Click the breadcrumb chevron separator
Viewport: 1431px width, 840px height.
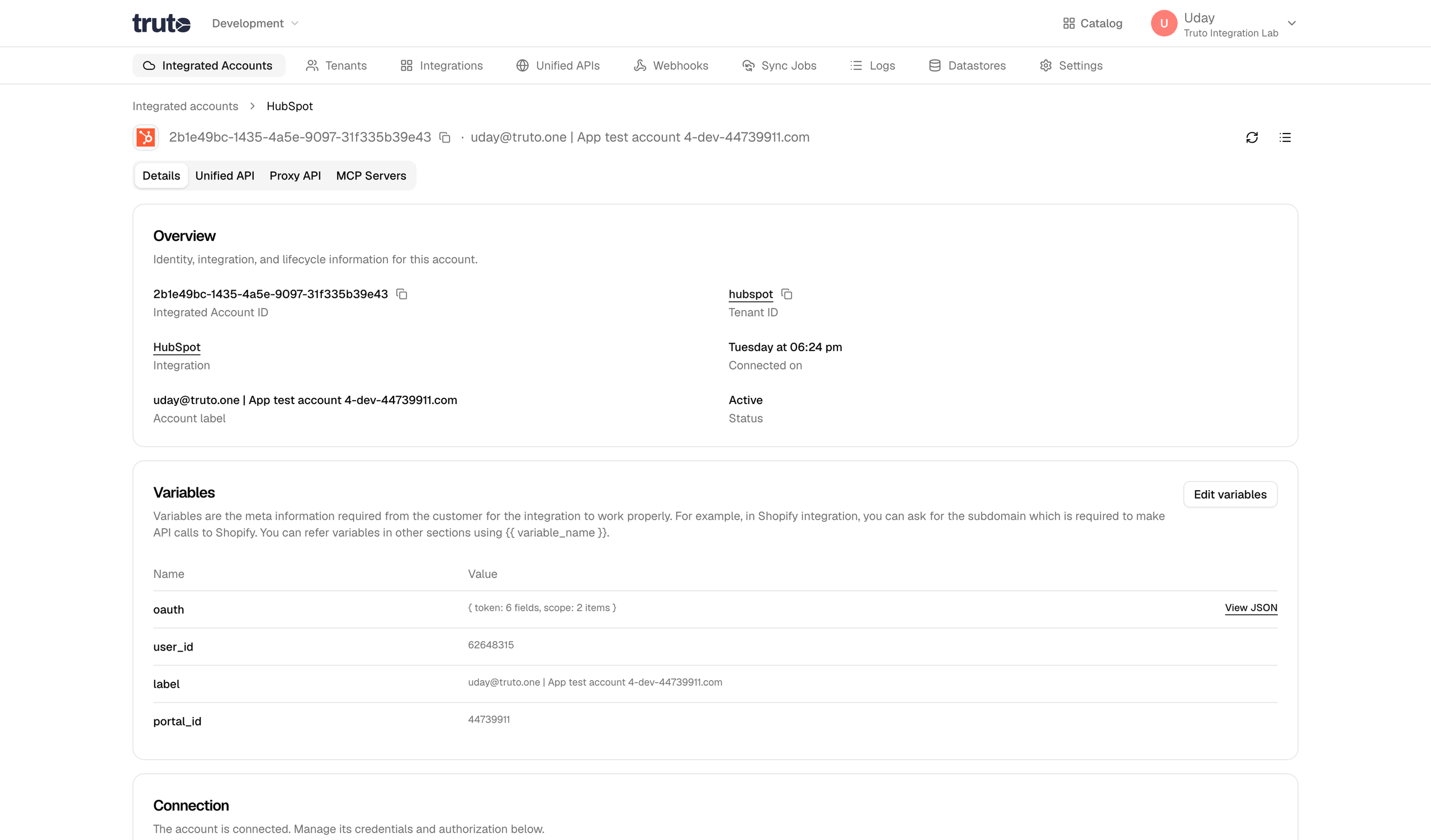[x=252, y=106]
